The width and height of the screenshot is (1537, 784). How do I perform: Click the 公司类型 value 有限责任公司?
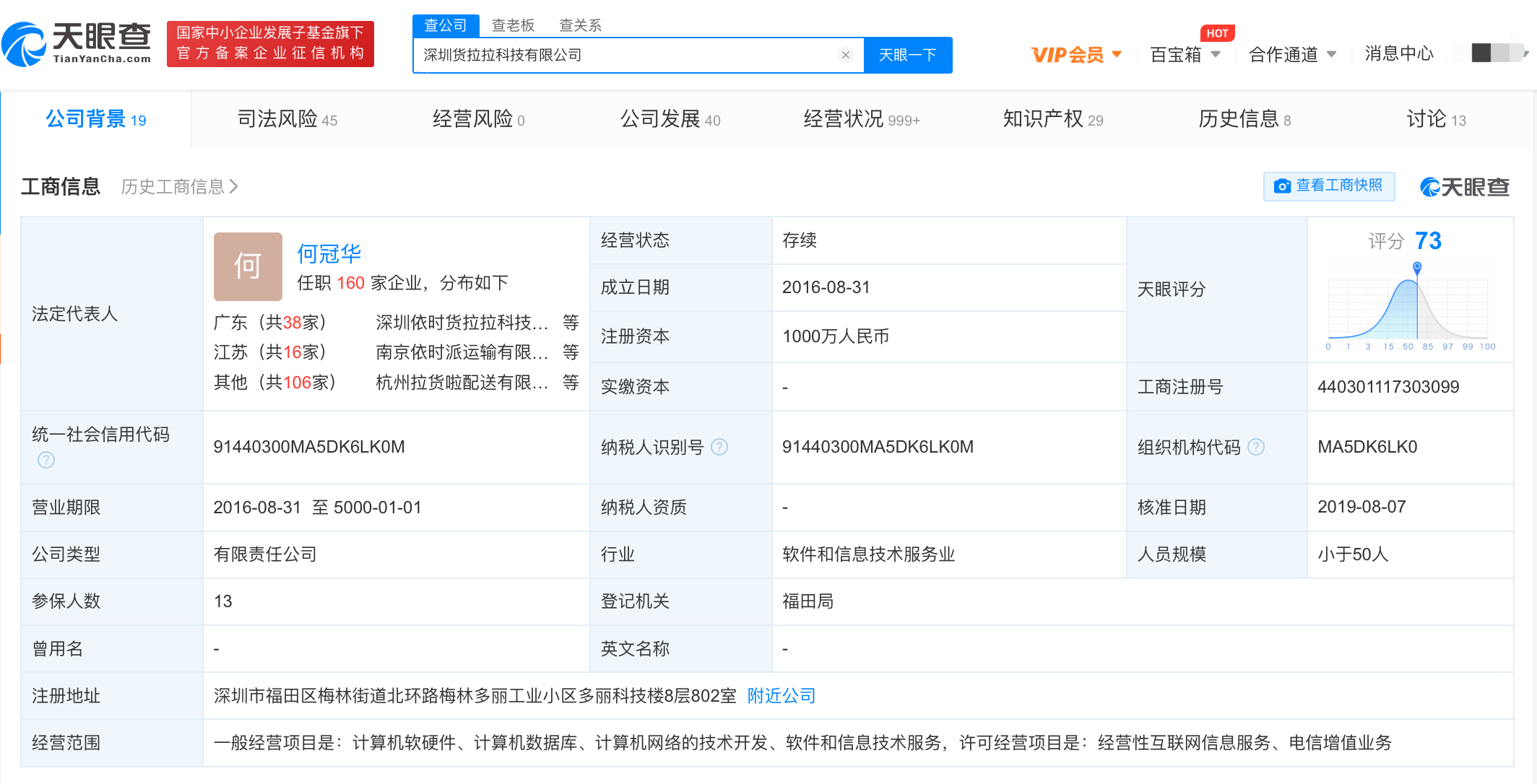[266, 554]
